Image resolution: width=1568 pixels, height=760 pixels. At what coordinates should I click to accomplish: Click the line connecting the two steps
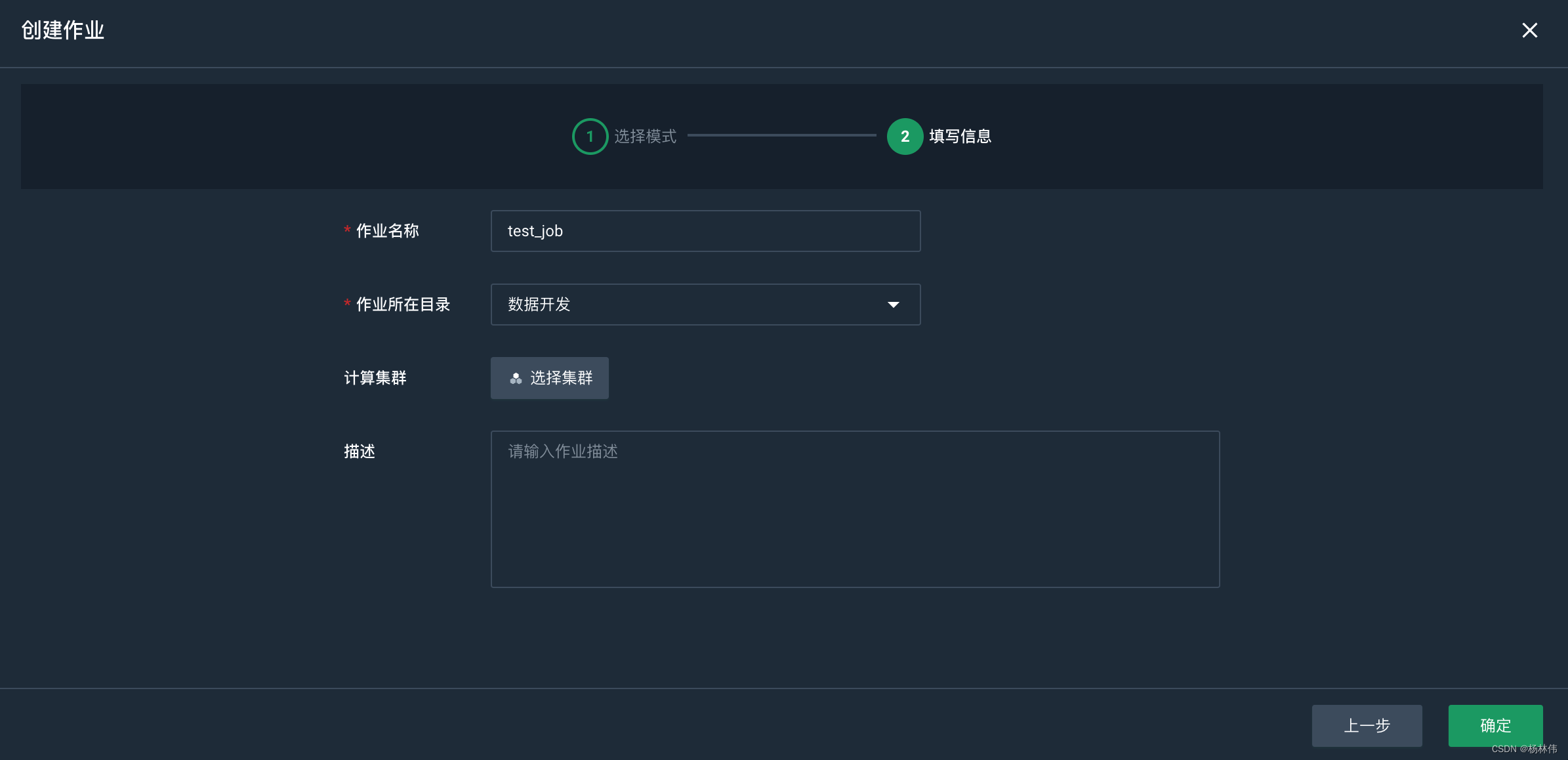pos(781,135)
